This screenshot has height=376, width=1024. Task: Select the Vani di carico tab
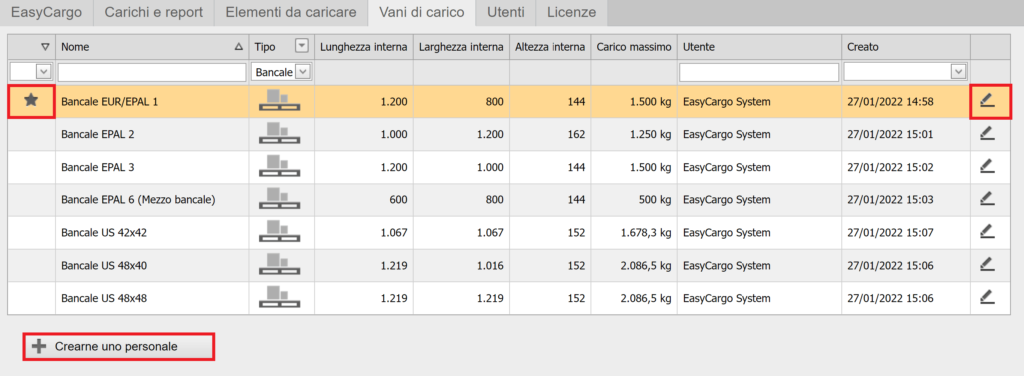click(x=422, y=12)
